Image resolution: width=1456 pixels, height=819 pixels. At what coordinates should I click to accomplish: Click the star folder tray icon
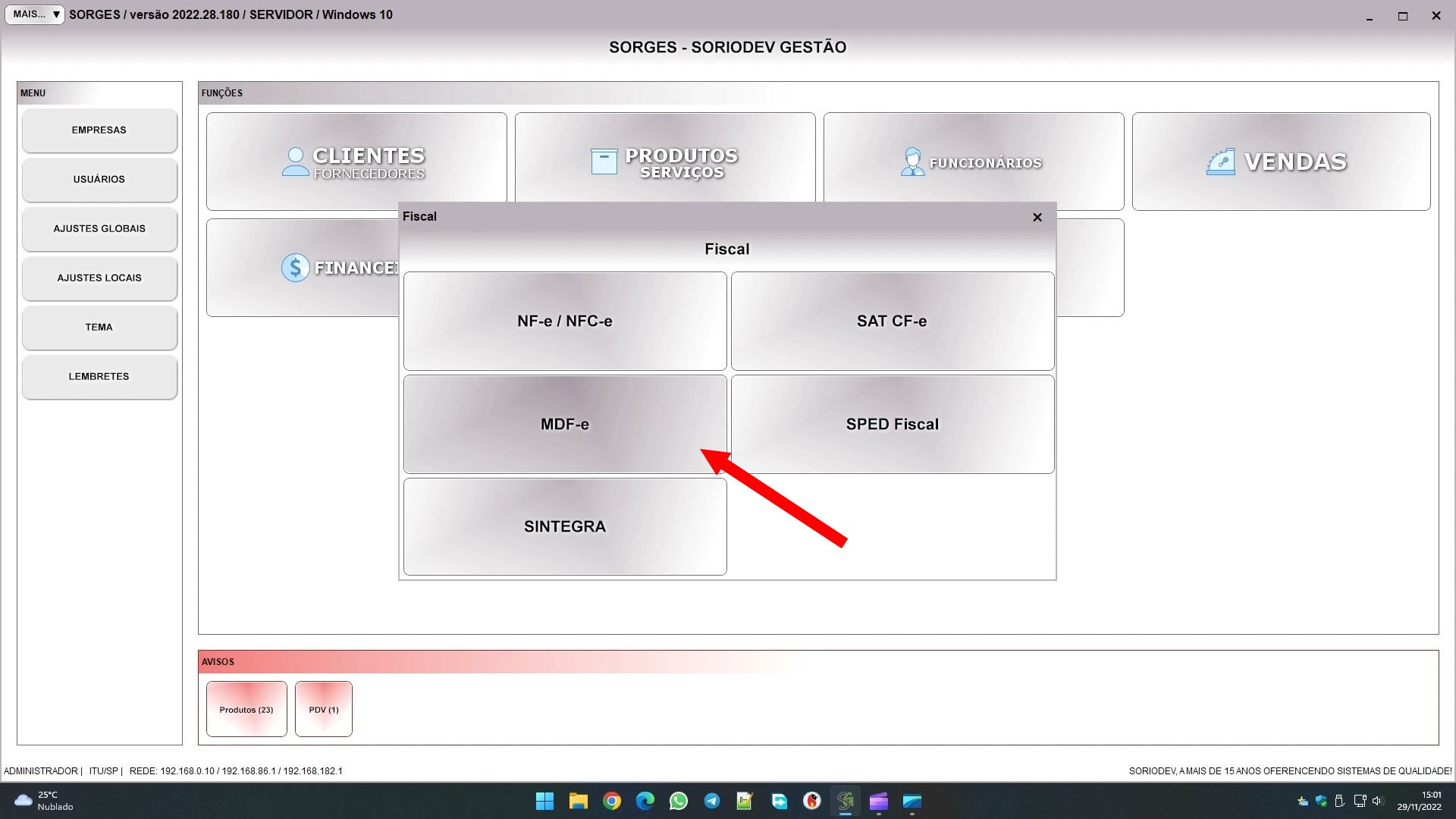(x=1303, y=802)
